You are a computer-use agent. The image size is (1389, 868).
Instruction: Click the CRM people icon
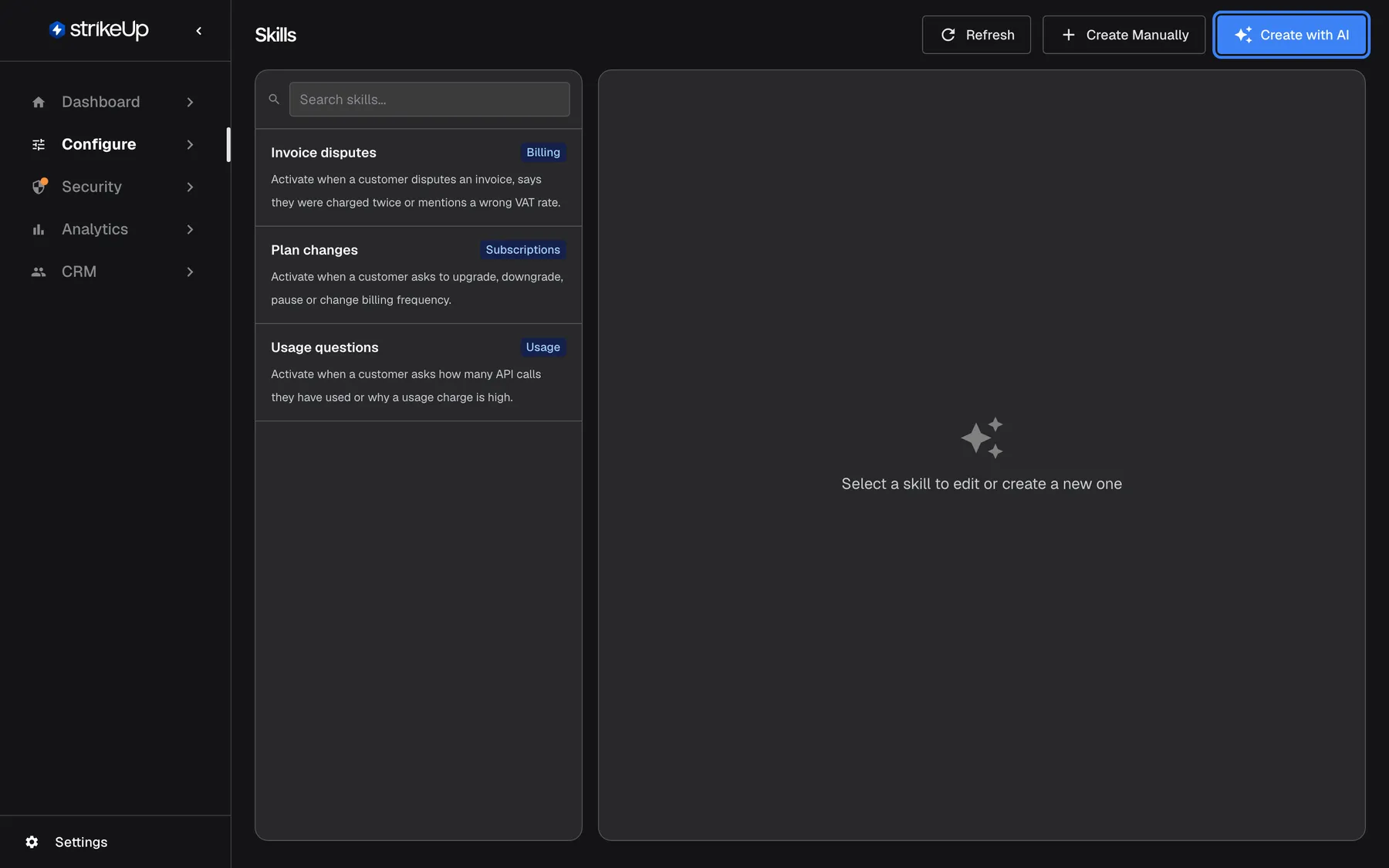click(39, 272)
